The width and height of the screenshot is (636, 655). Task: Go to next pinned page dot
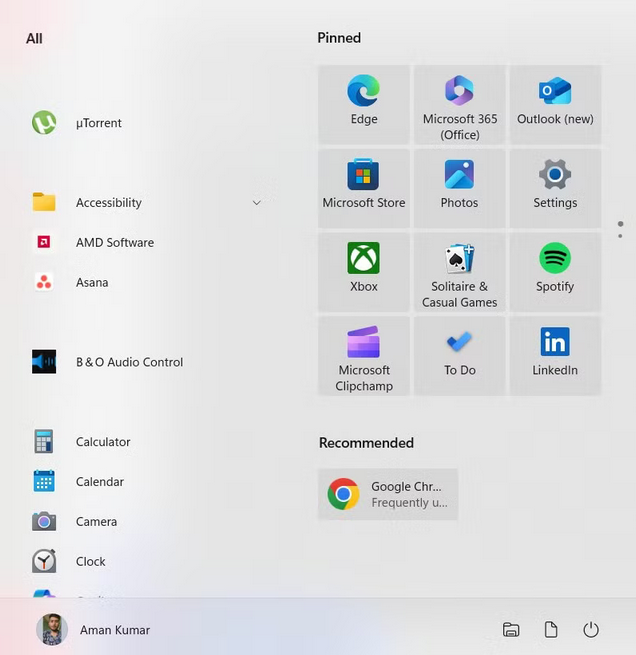click(621, 236)
